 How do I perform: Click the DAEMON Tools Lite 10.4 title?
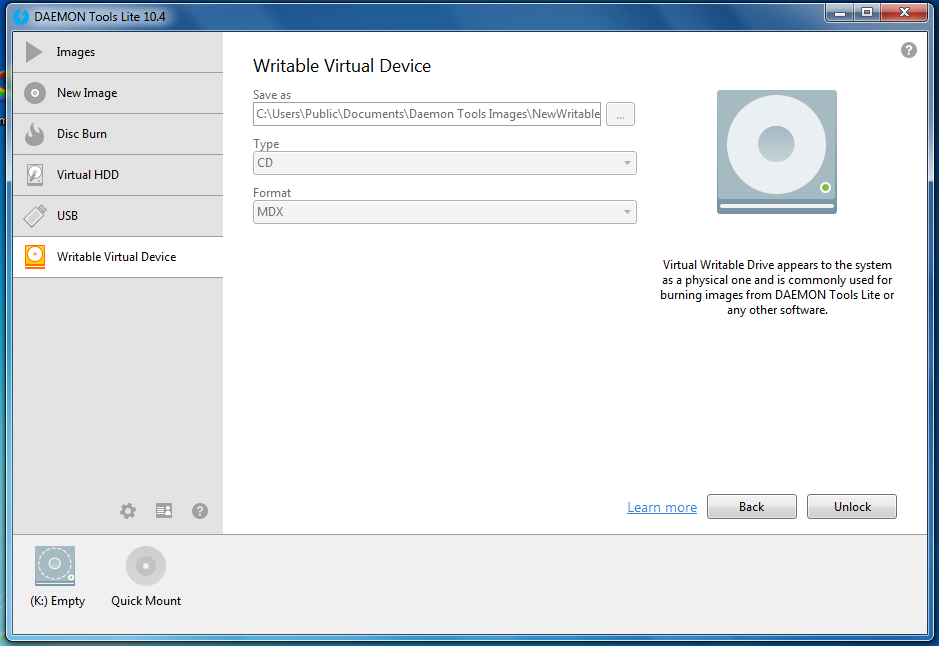(x=99, y=17)
